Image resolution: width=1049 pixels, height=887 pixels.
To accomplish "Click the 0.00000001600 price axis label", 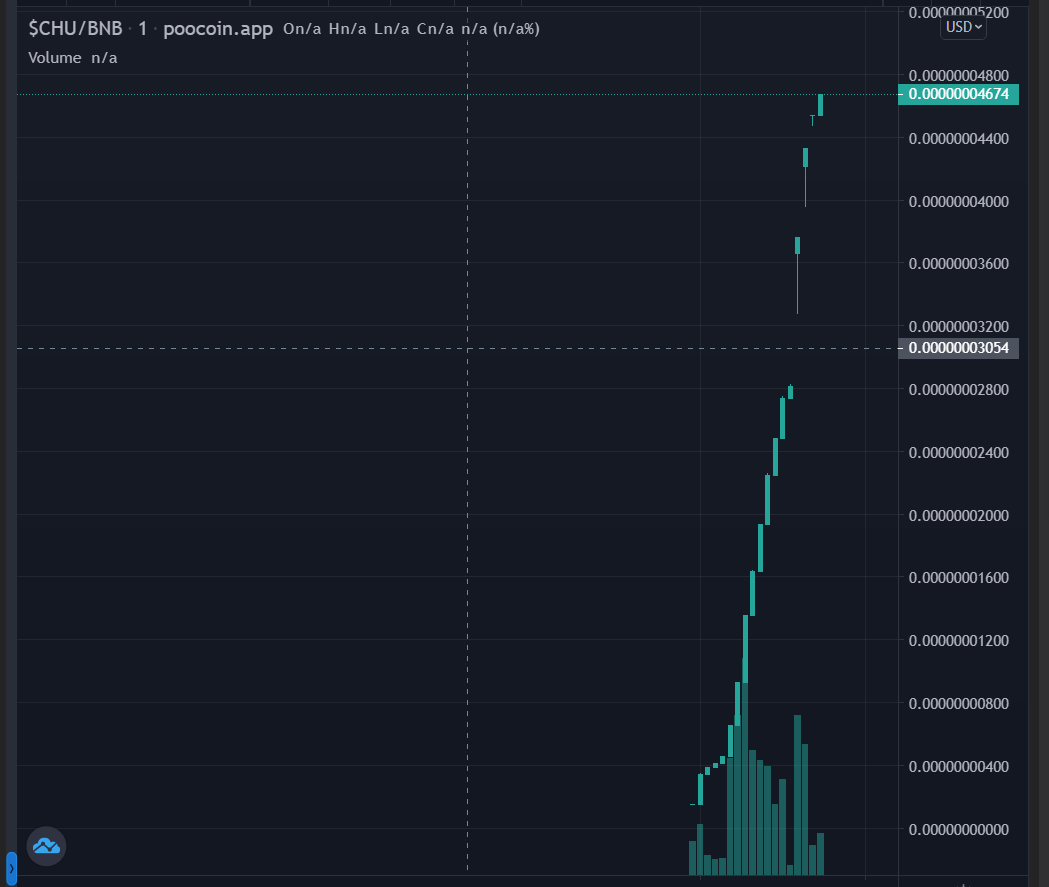I will point(958,577).
